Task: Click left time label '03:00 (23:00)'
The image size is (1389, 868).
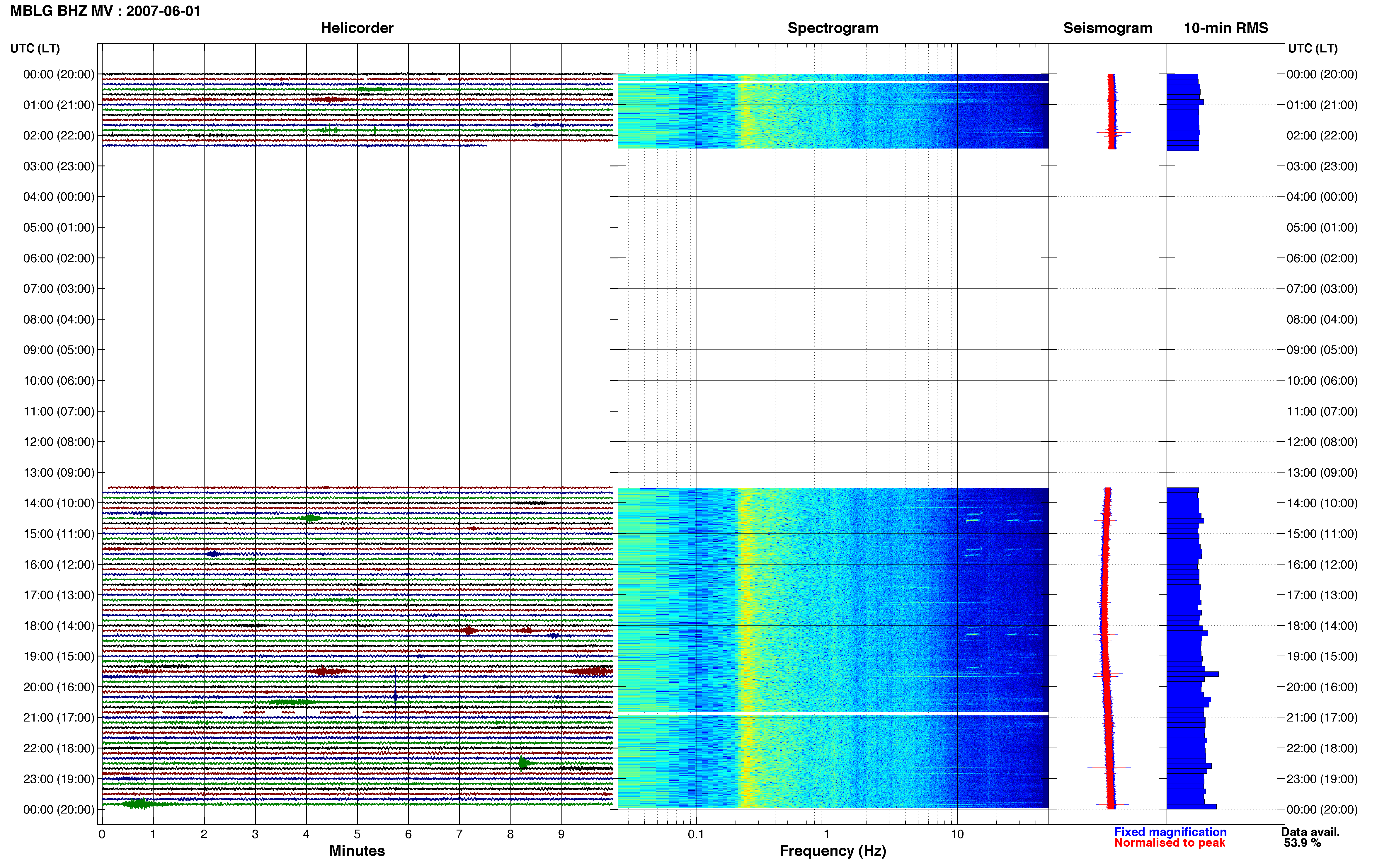Action: click(x=59, y=166)
